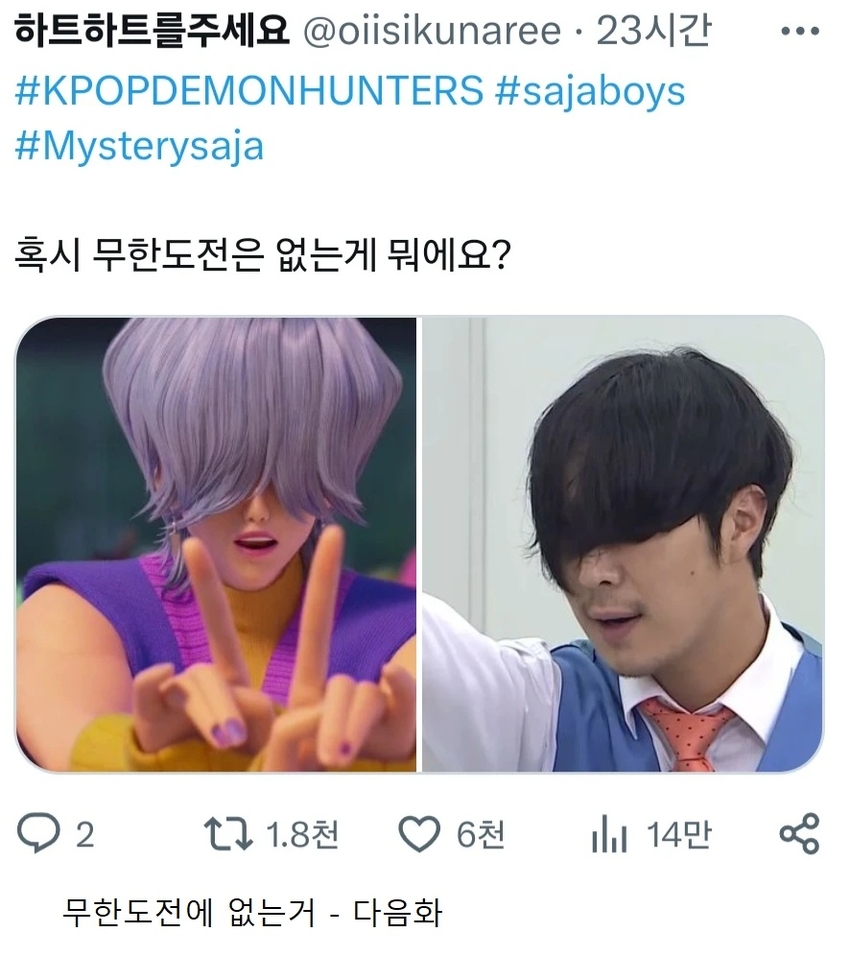Enlarge the photo of man in blue vest
The height and width of the screenshot is (980, 850).
click(623, 544)
